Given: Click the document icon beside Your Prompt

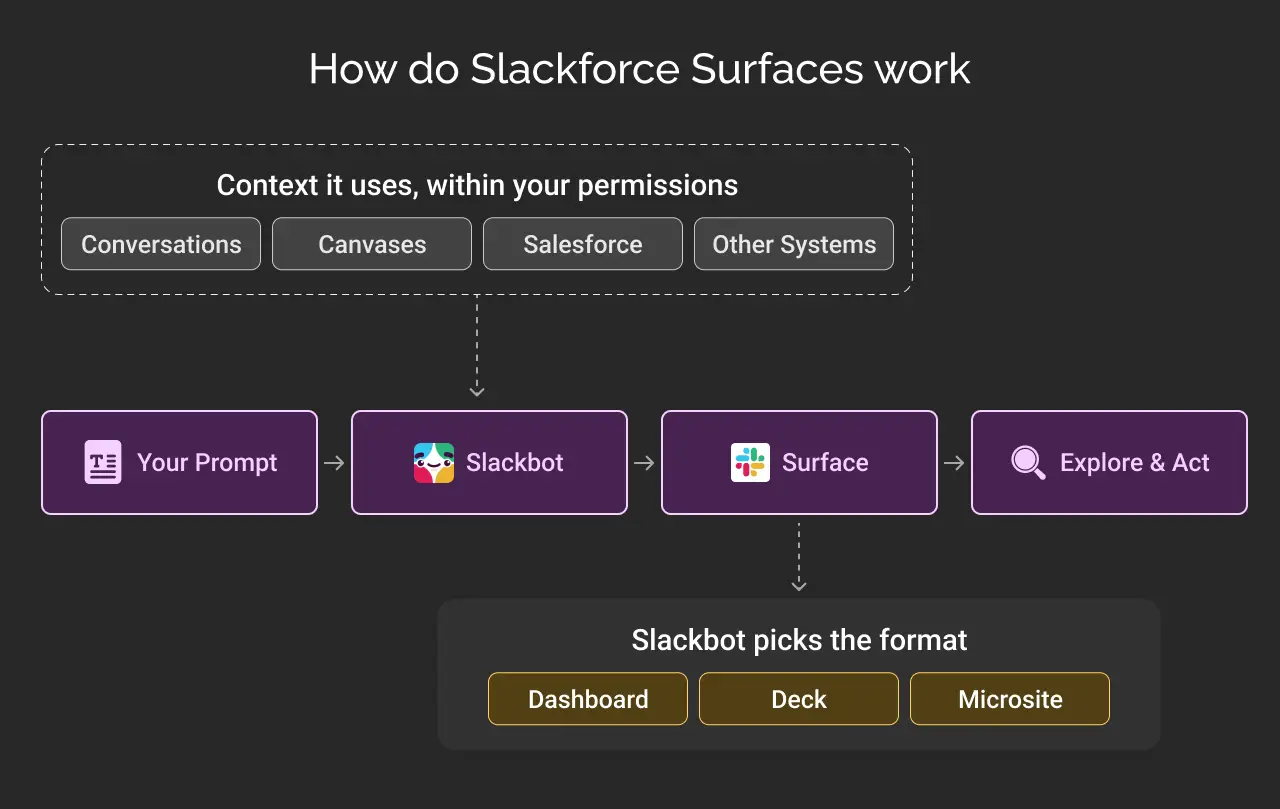Looking at the screenshot, I should tap(103, 462).
